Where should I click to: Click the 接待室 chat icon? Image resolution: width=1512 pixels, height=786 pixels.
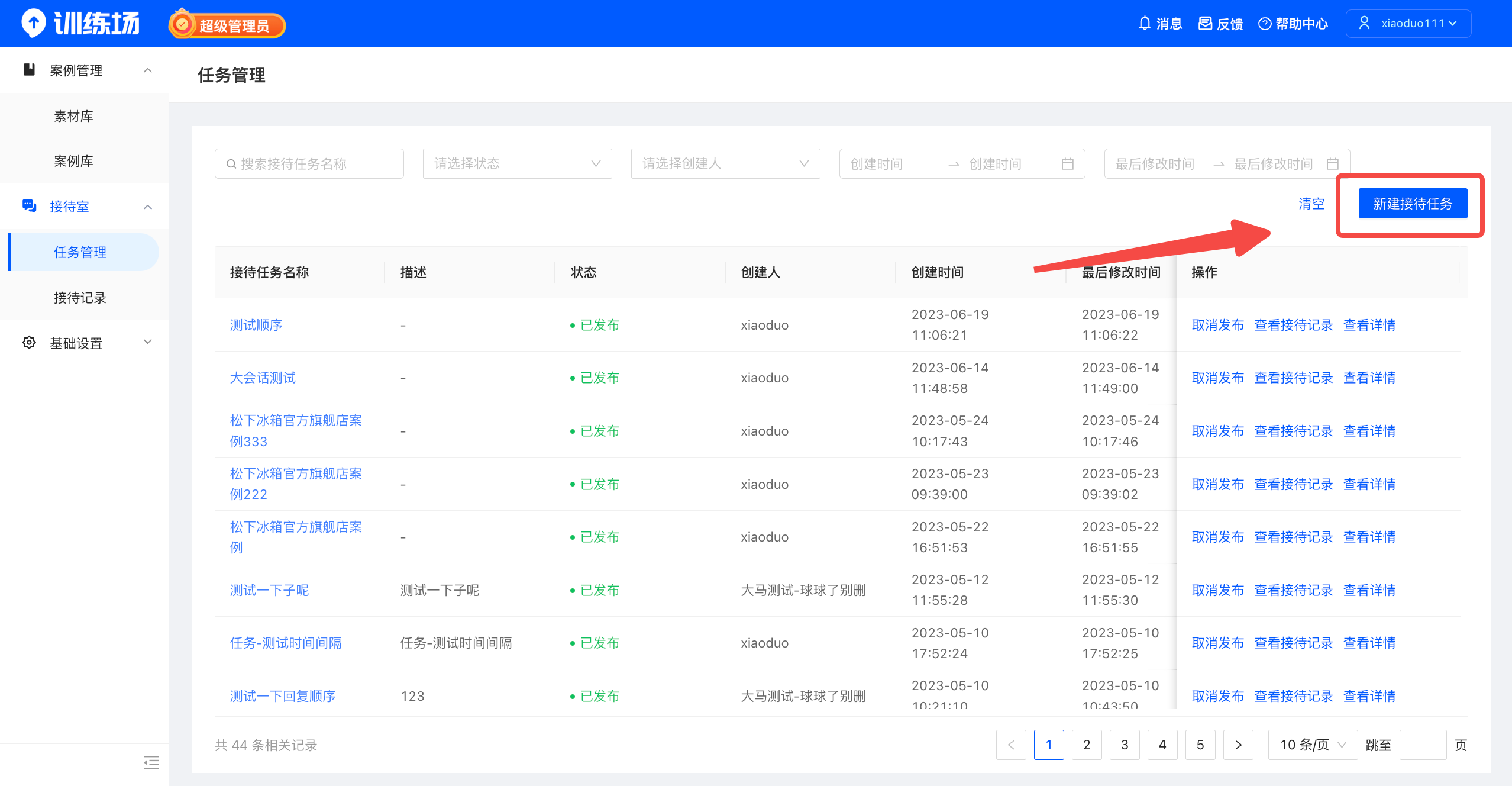[x=29, y=206]
